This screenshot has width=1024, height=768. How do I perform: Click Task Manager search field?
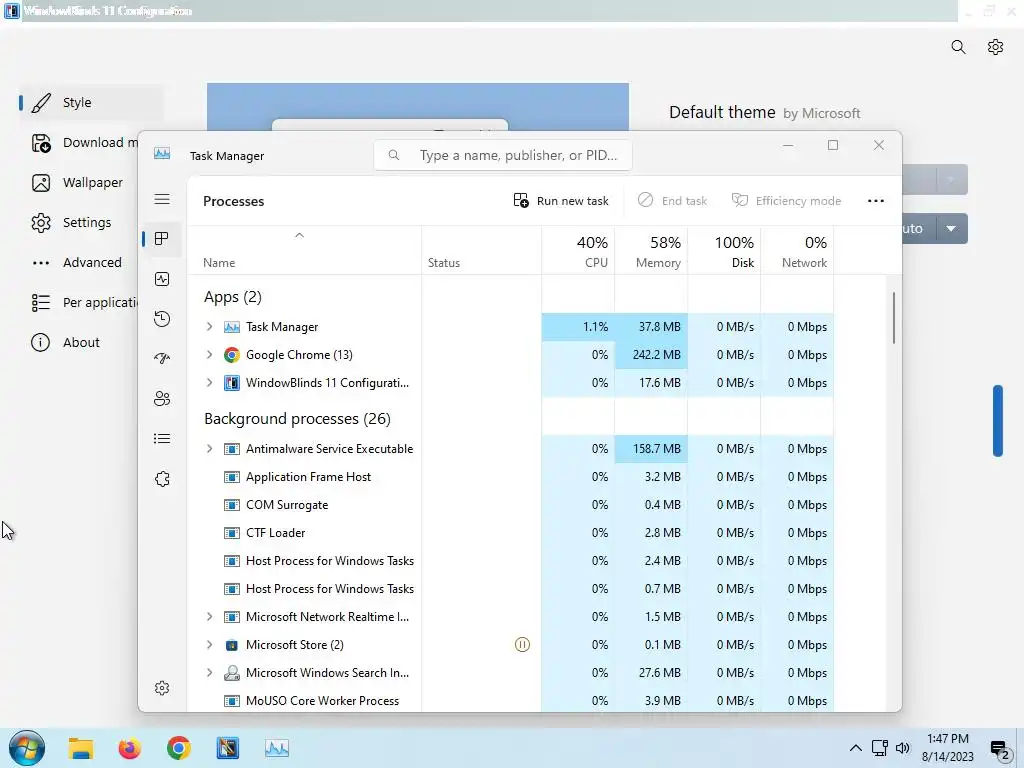tap(503, 155)
